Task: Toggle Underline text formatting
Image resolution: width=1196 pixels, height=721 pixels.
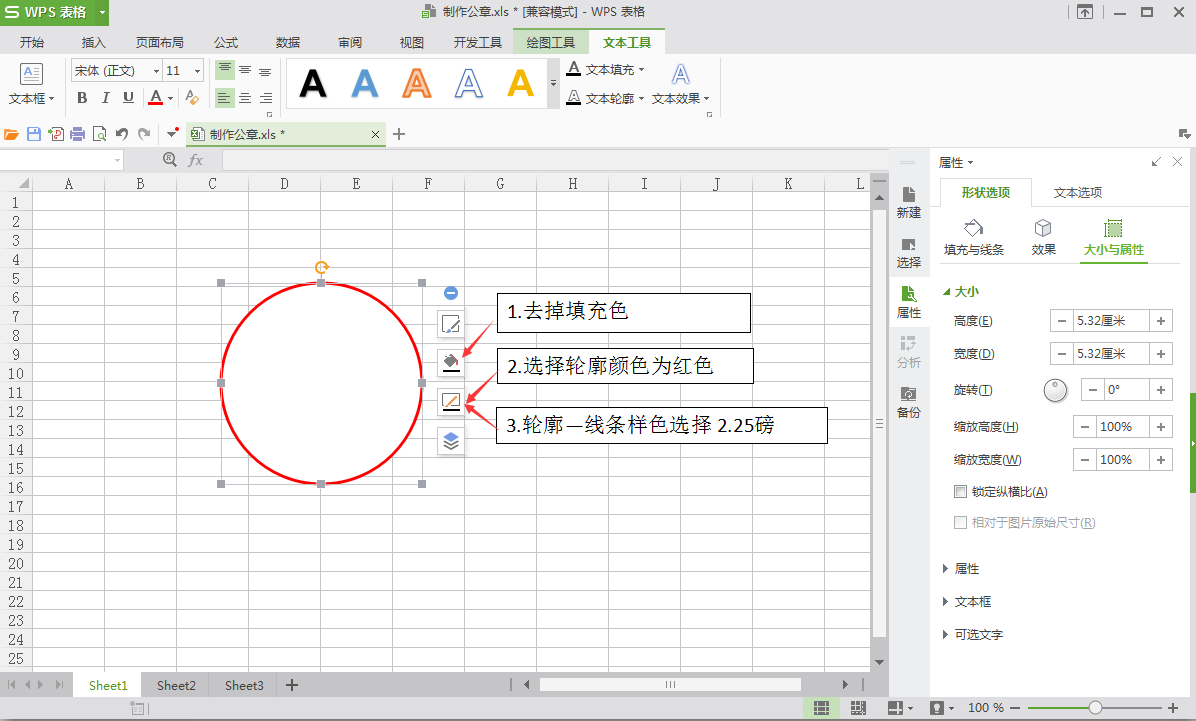Action: click(128, 98)
